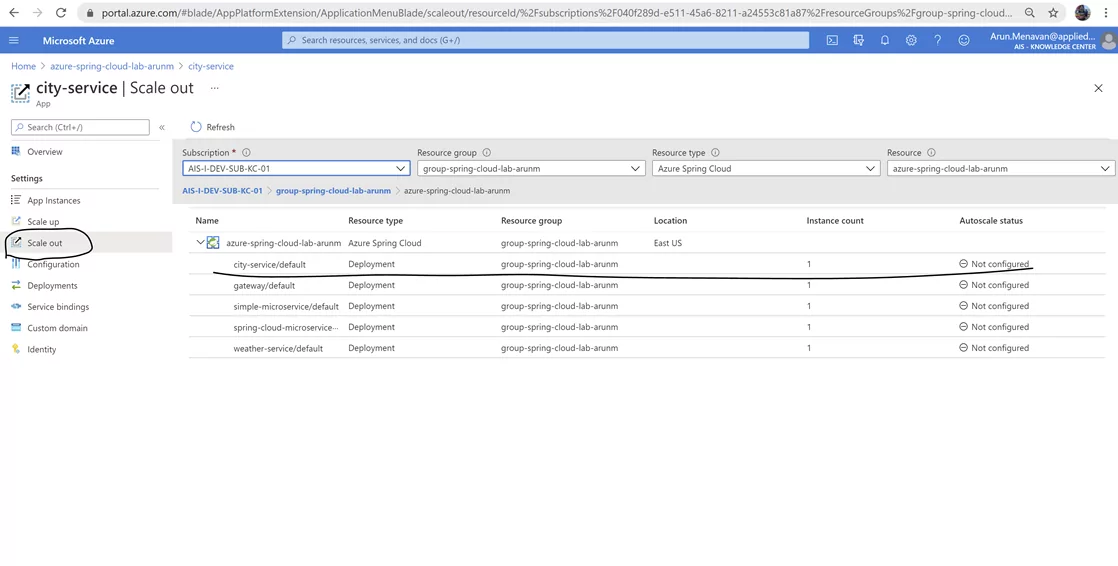Click the browser back arrow
This screenshot has height=566, width=1118.
click(14, 13)
